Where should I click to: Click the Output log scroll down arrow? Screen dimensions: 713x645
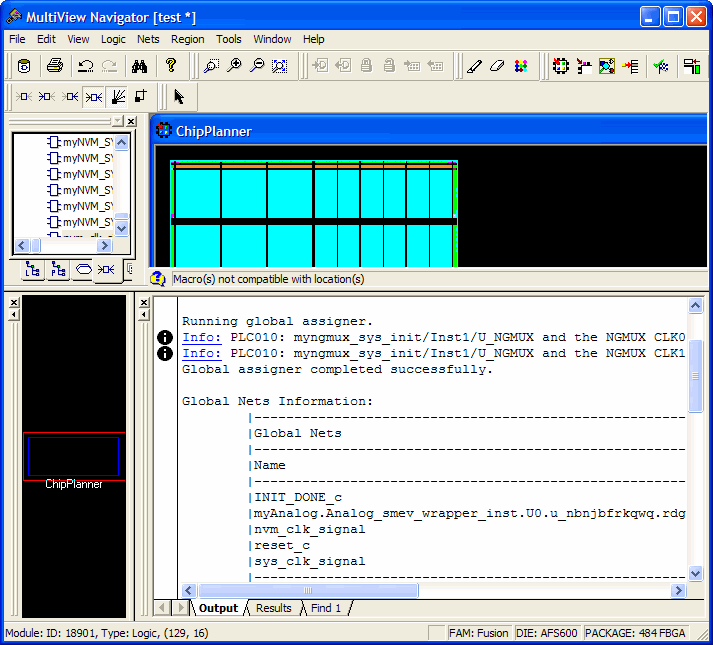tap(695, 573)
